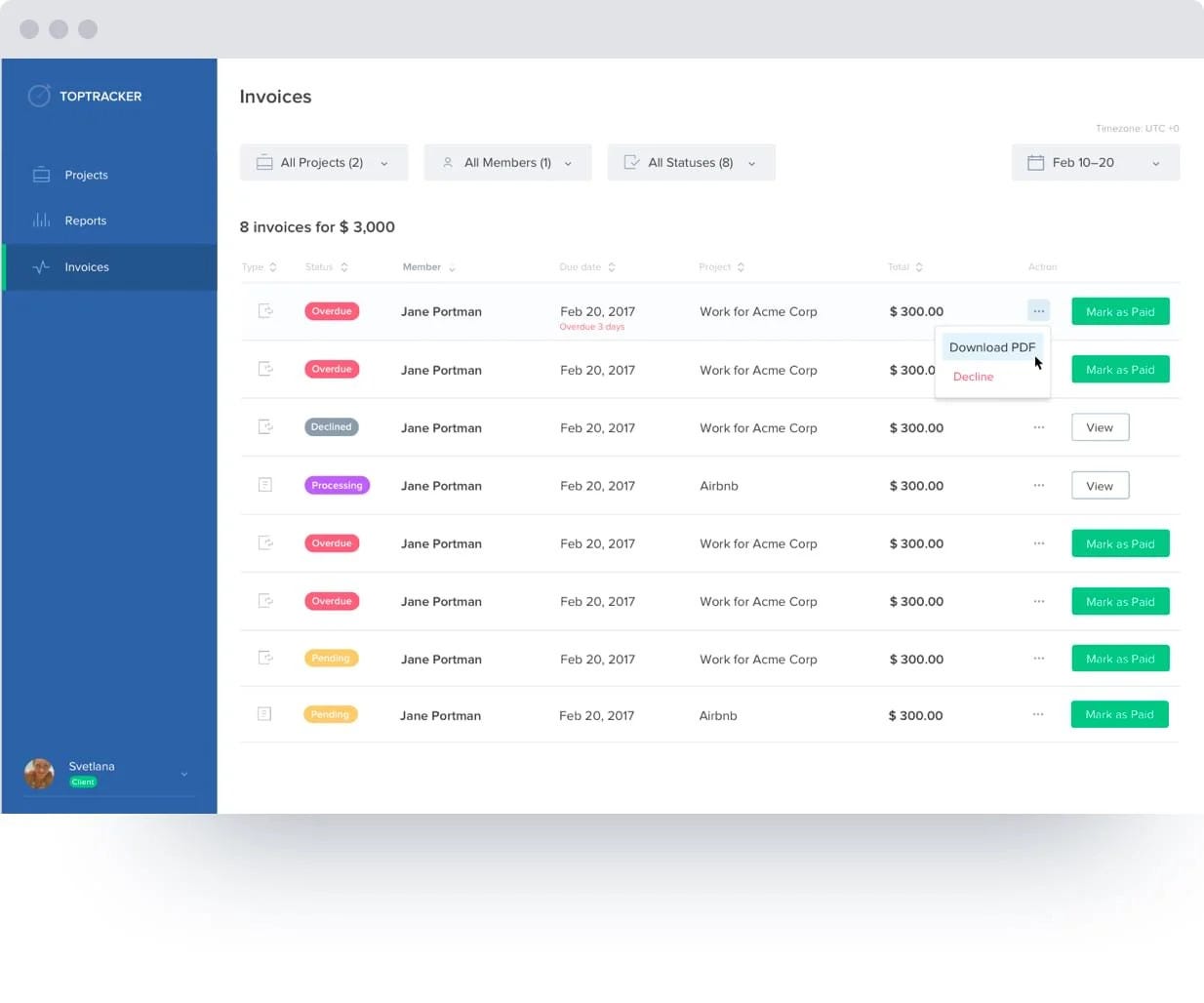Image resolution: width=1204 pixels, height=1003 pixels.
Task: Choose Download PDF from the context menu
Action: [x=992, y=346]
